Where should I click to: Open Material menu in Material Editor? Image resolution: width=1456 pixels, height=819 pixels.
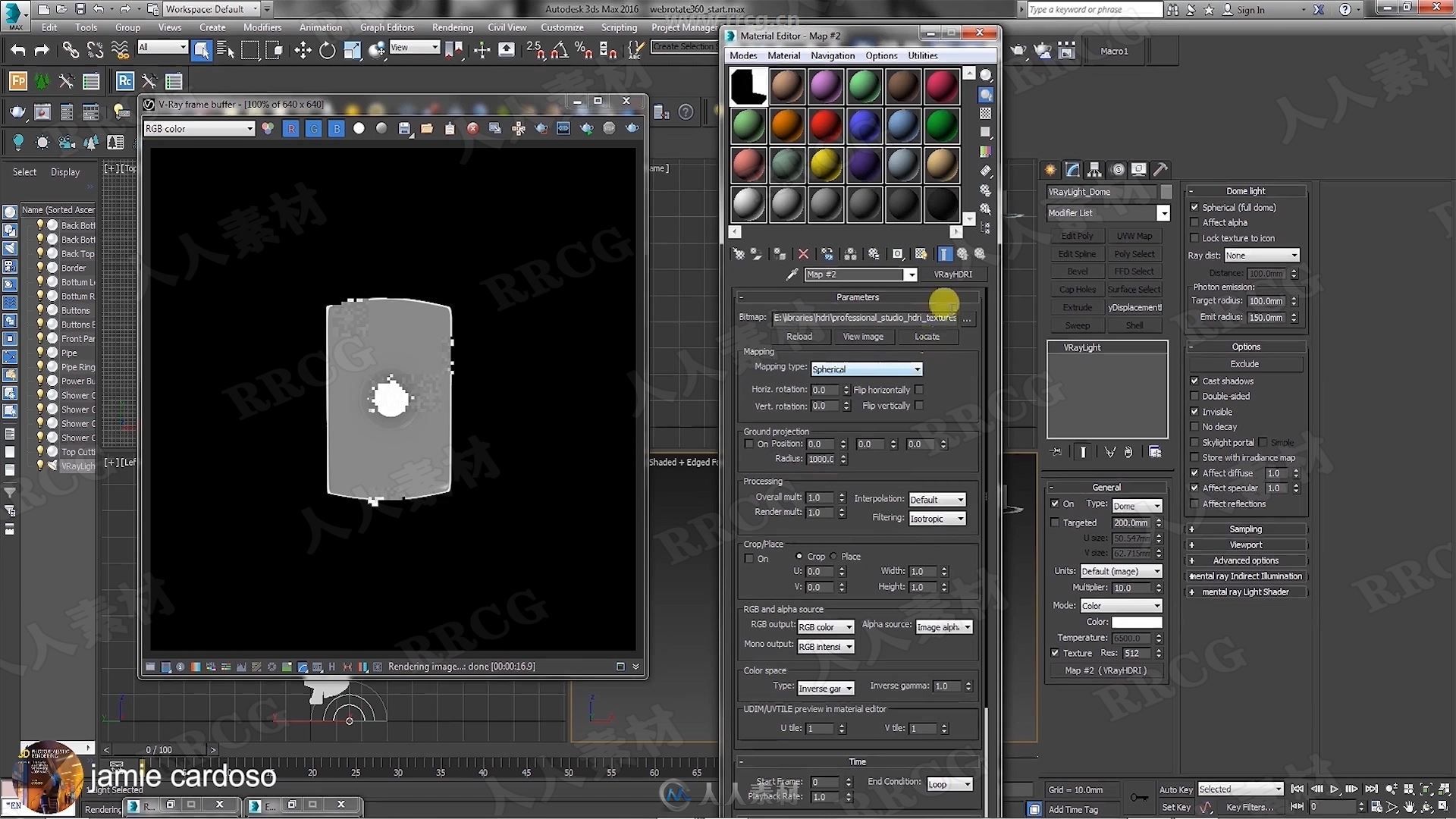(x=783, y=54)
